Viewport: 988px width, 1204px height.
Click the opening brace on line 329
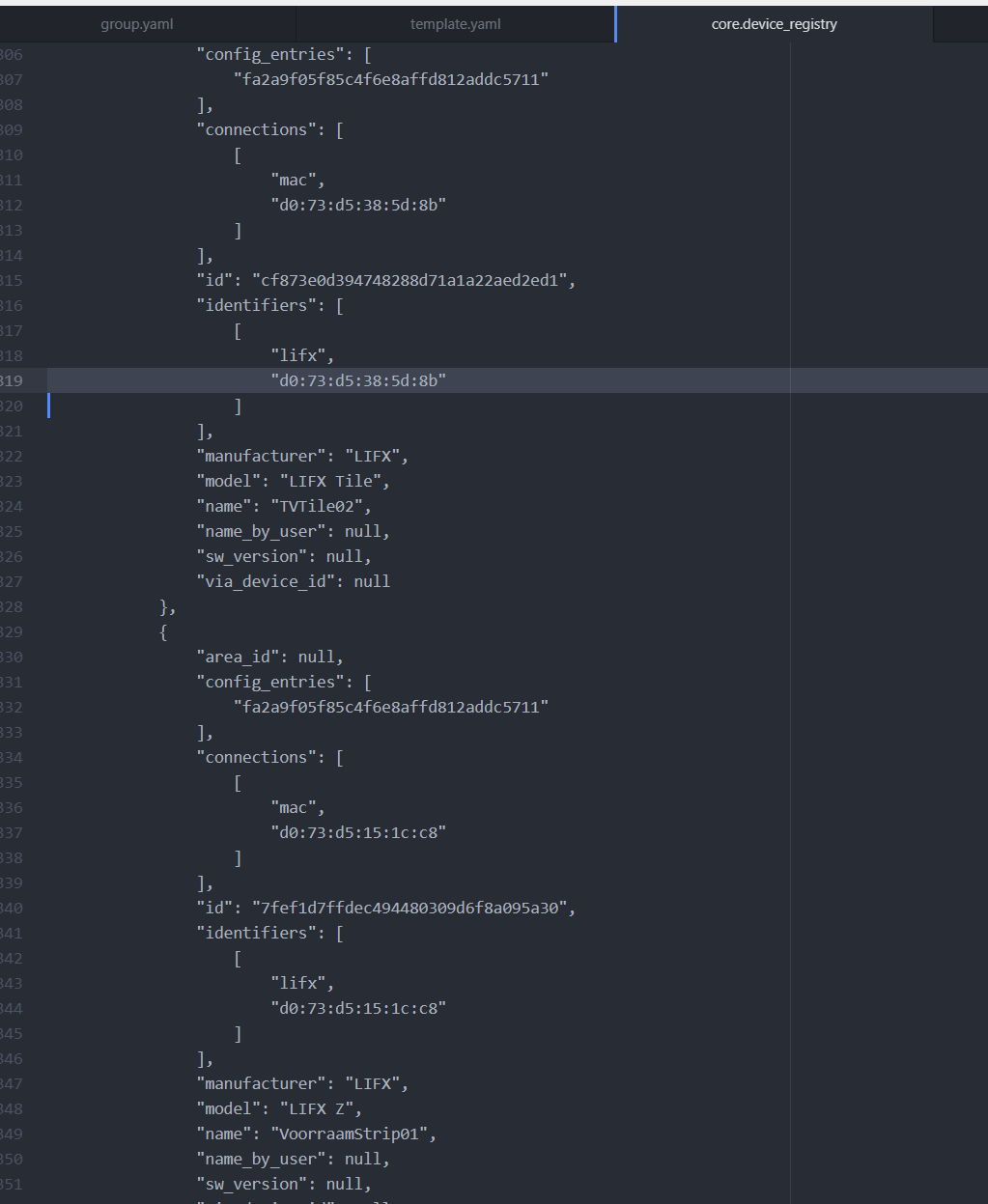(163, 631)
